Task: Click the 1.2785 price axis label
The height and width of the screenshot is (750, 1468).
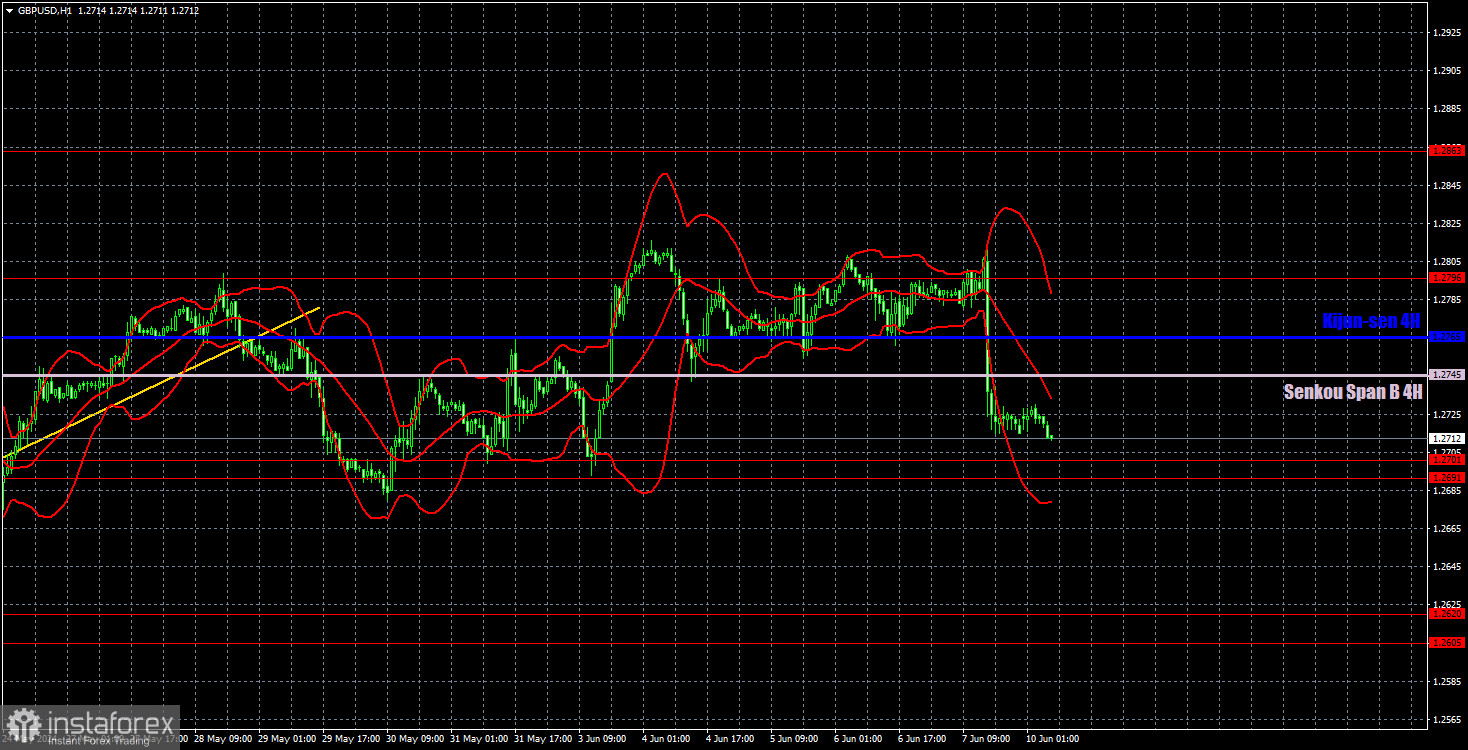Action: pos(1447,300)
